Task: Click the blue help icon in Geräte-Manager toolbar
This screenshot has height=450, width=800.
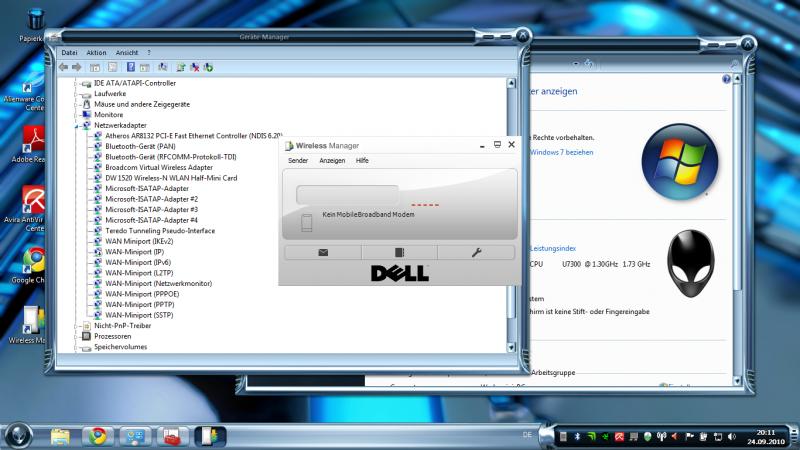Action: 130,67
